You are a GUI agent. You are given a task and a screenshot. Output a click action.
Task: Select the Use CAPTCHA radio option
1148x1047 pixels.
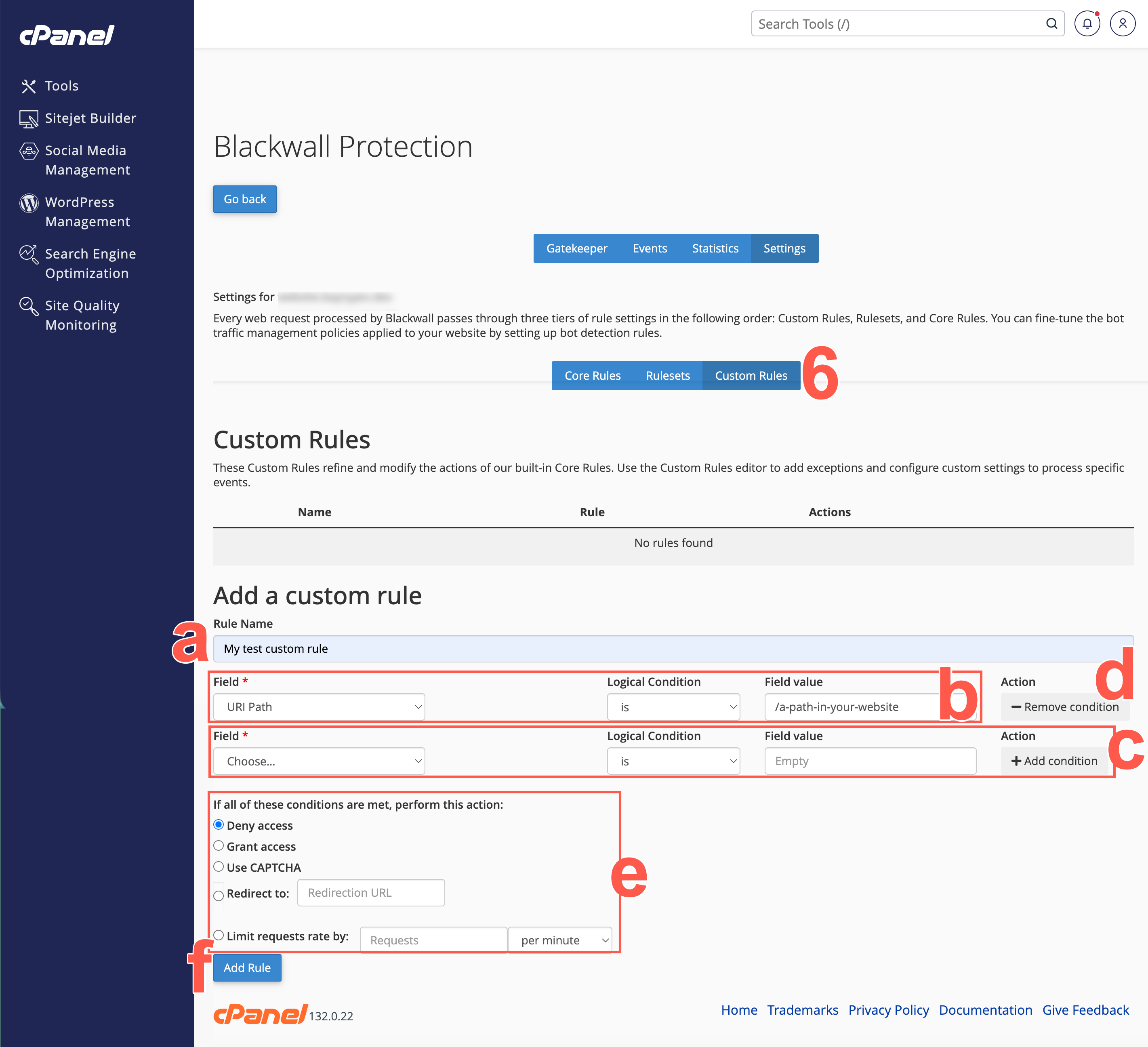tap(219, 866)
